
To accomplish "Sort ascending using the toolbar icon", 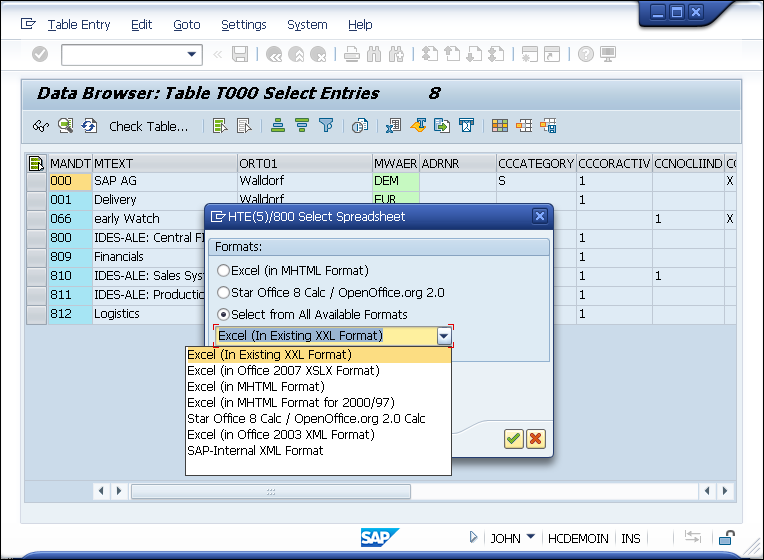I will [278, 125].
